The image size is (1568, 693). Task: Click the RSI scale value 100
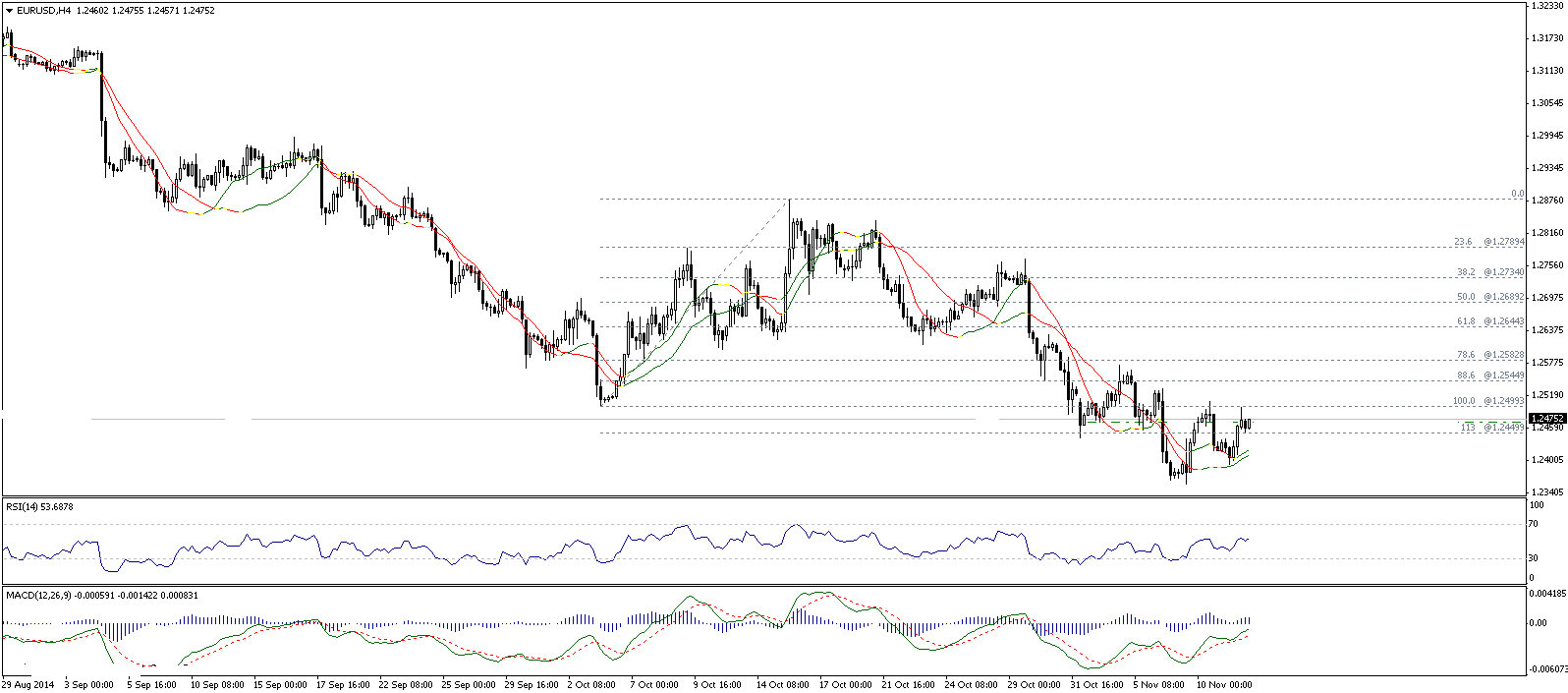(x=1538, y=505)
